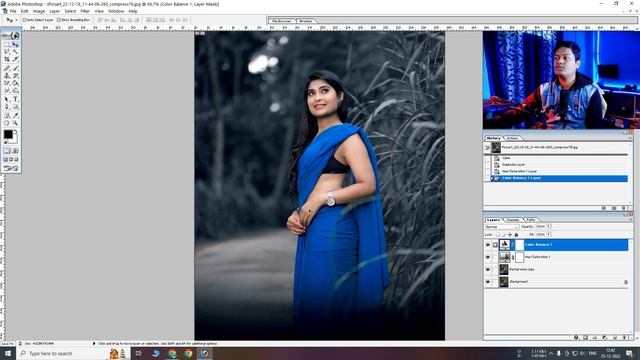
Task: Select the Path Selection tool
Action: (x=7, y=99)
